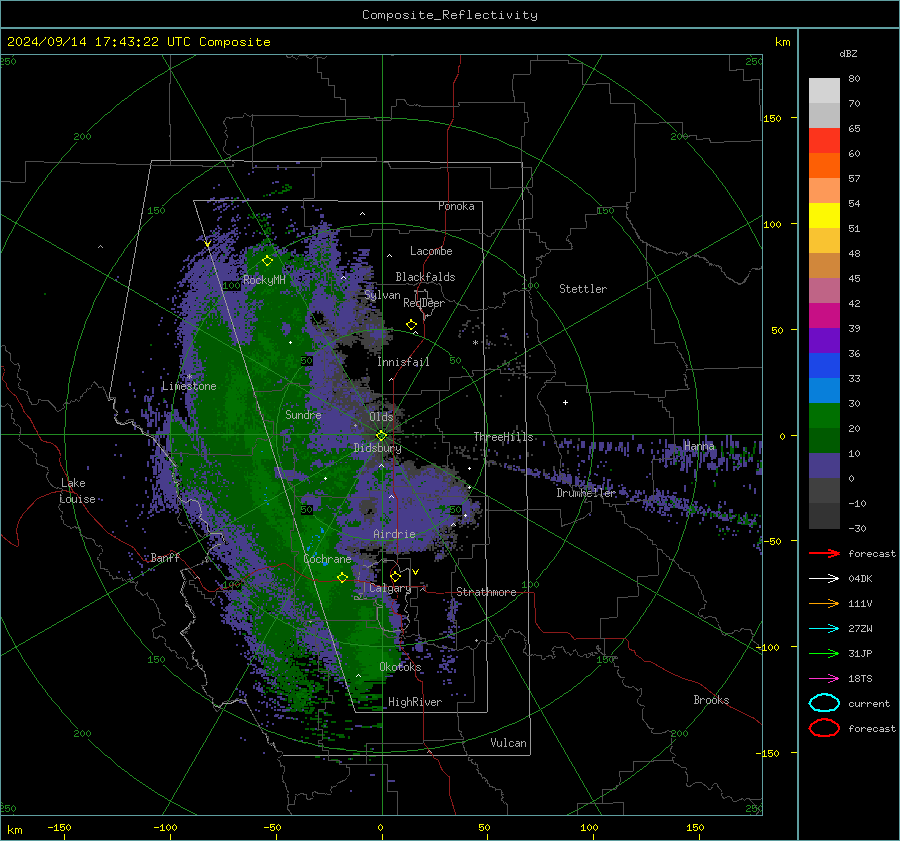Click the Airdrie label
The width and height of the screenshot is (900, 841).
pyautogui.click(x=394, y=534)
